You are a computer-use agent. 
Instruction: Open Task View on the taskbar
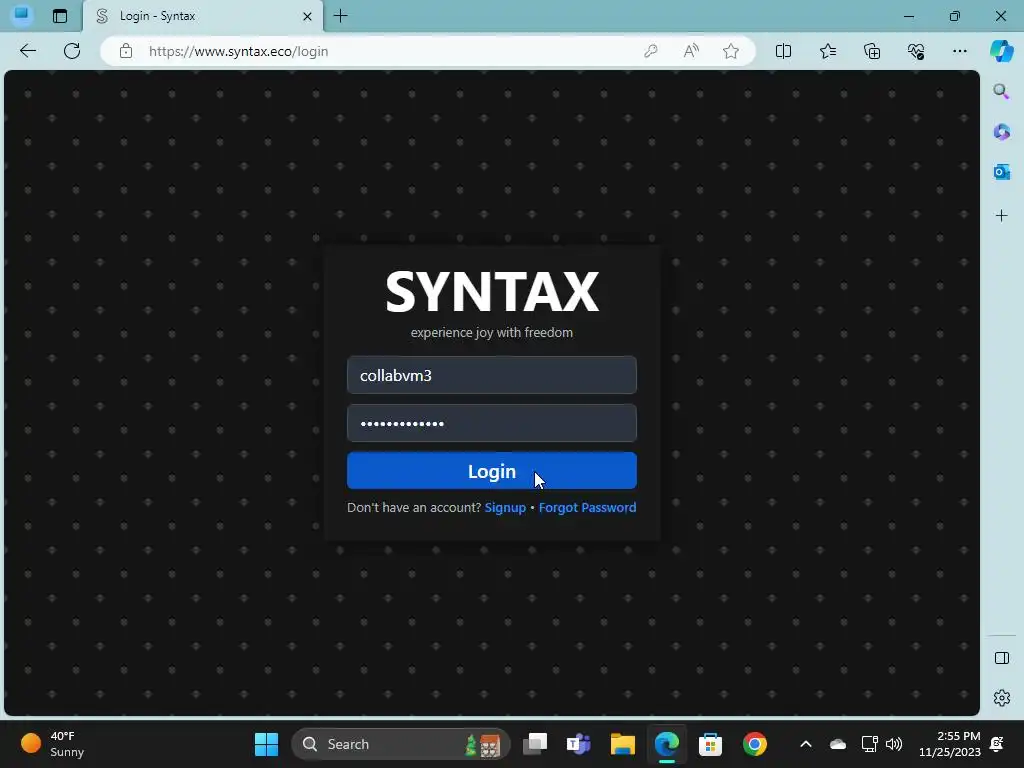(535, 744)
